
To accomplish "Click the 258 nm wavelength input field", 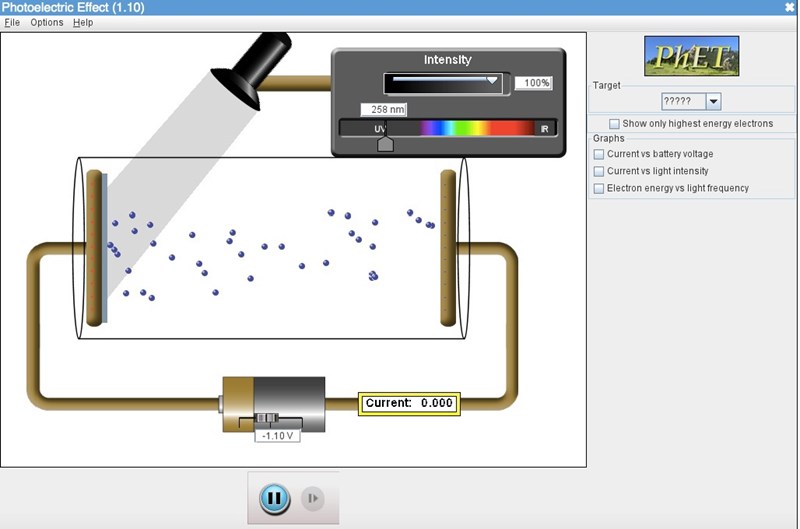I will tap(383, 110).
